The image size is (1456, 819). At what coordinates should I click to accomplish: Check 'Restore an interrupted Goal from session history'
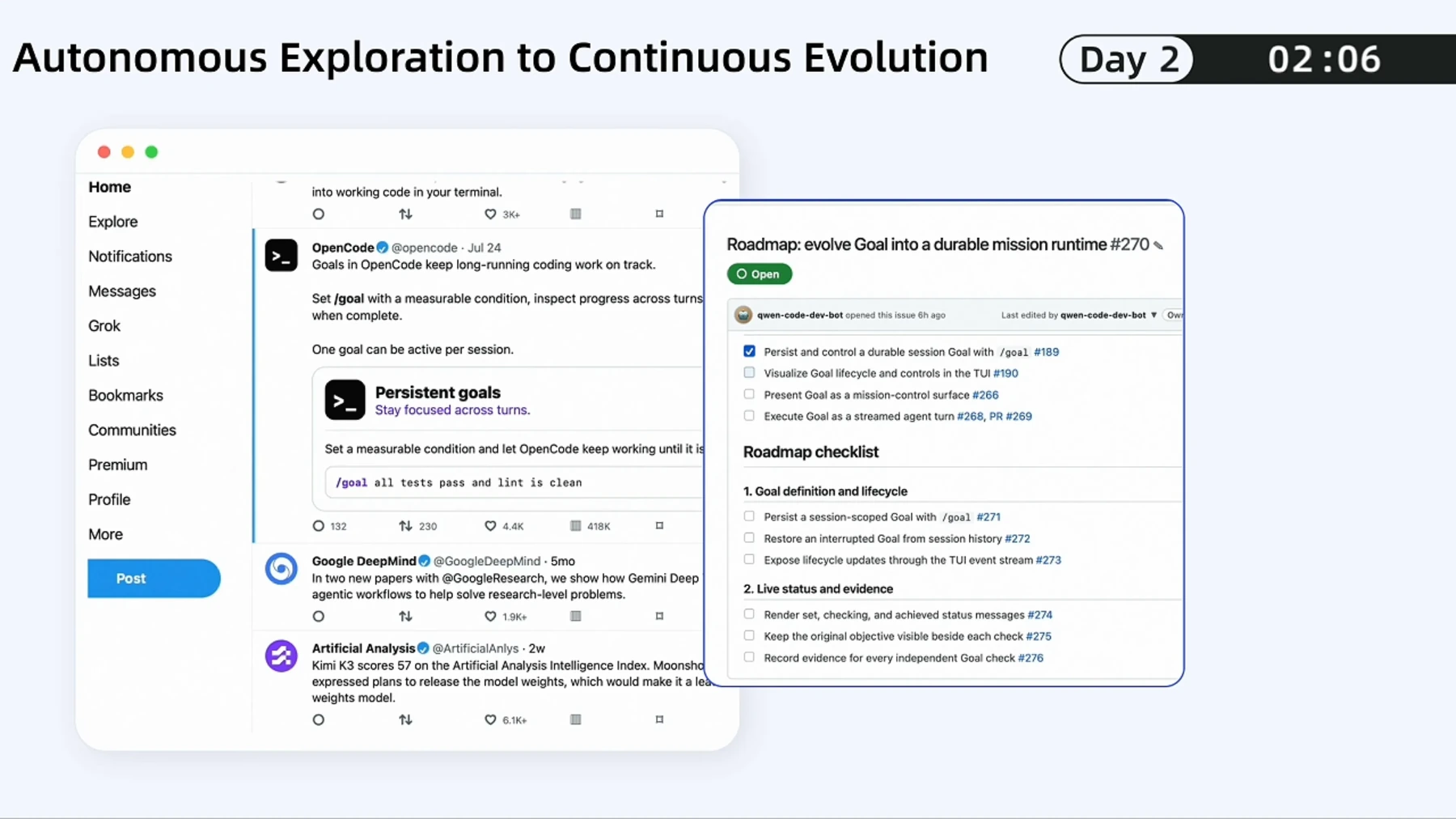[x=749, y=538]
